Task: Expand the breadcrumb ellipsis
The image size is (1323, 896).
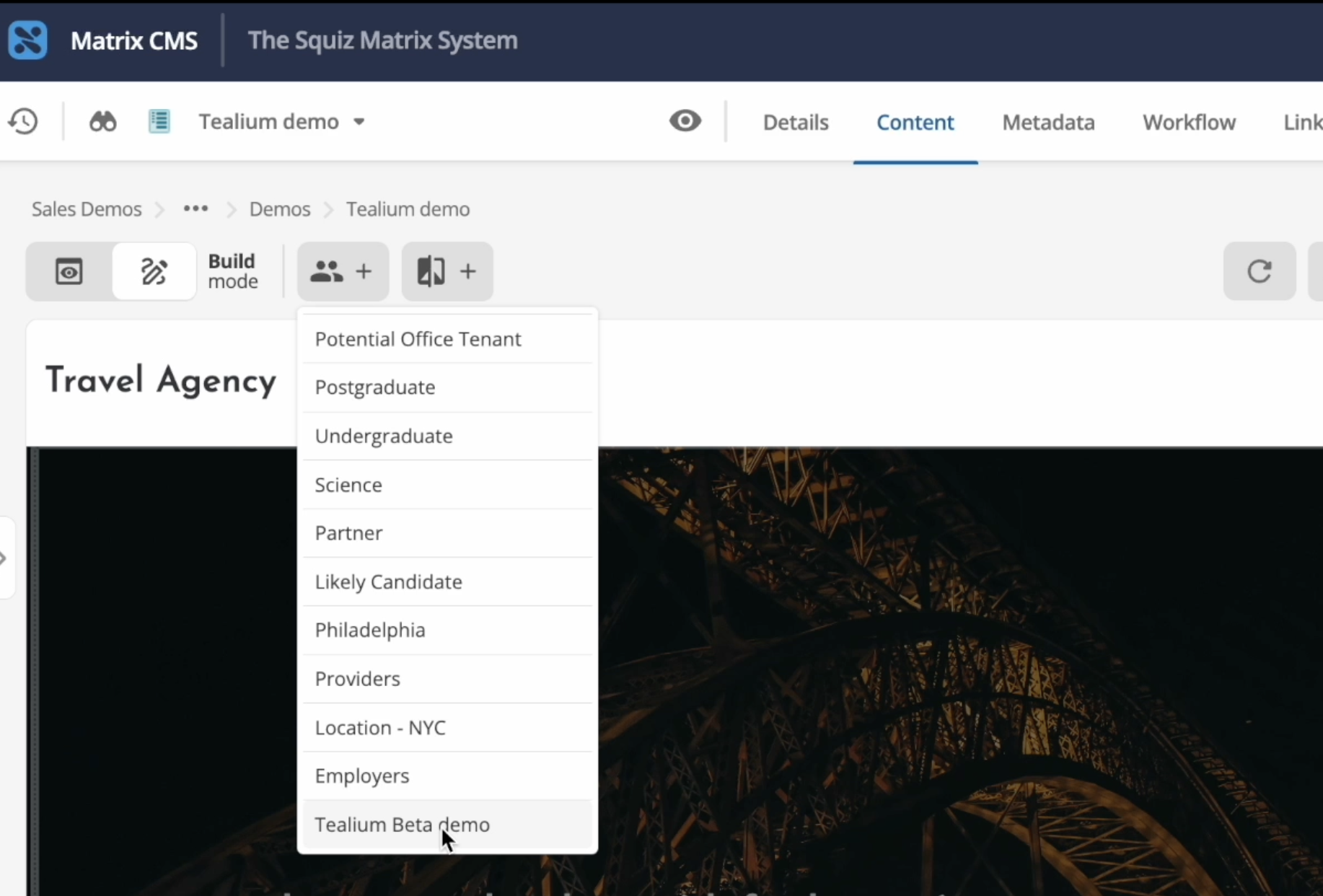Action: point(195,208)
